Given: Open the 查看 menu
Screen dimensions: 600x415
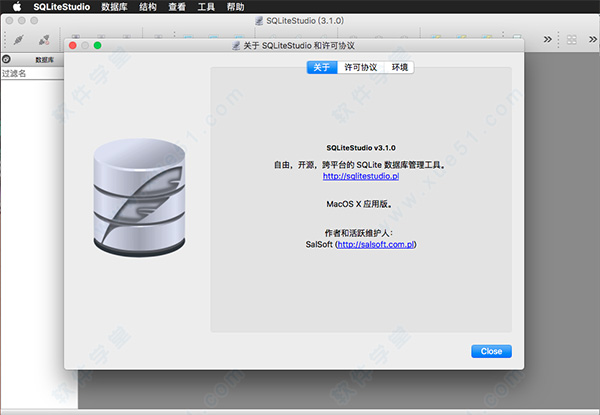Looking at the screenshot, I should click(177, 7).
